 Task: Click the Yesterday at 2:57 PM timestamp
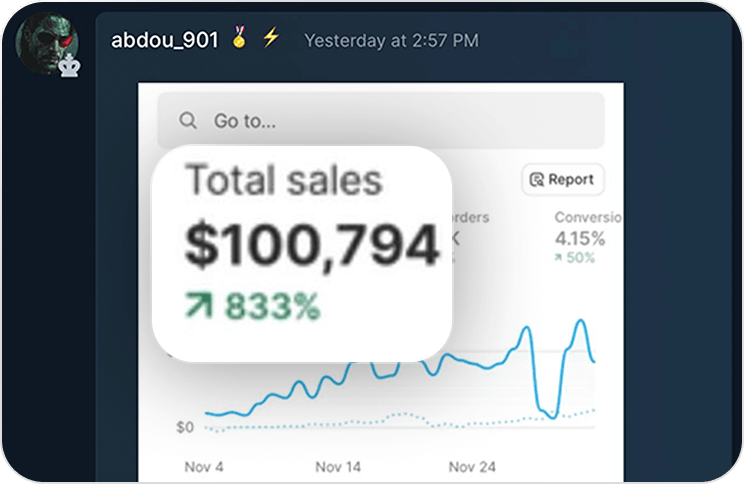[x=391, y=41]
